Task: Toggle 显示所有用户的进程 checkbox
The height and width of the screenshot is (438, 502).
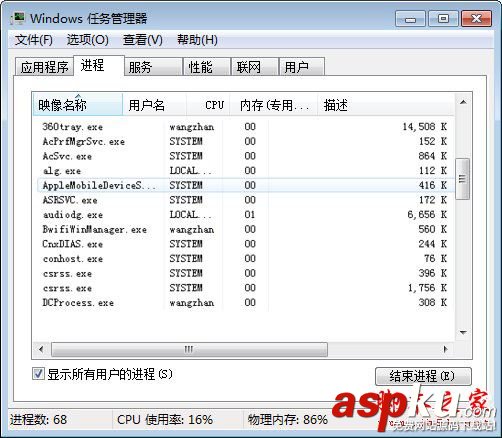Action: [x=38, y=374]
